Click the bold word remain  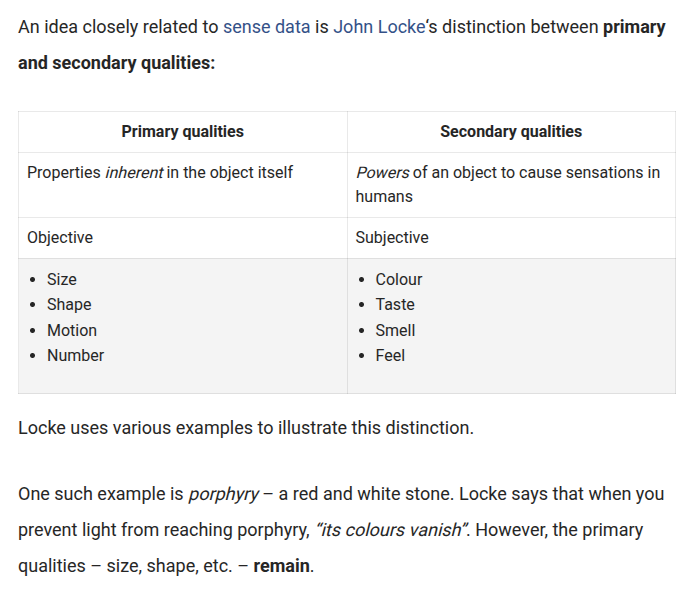tap(281, 566)
